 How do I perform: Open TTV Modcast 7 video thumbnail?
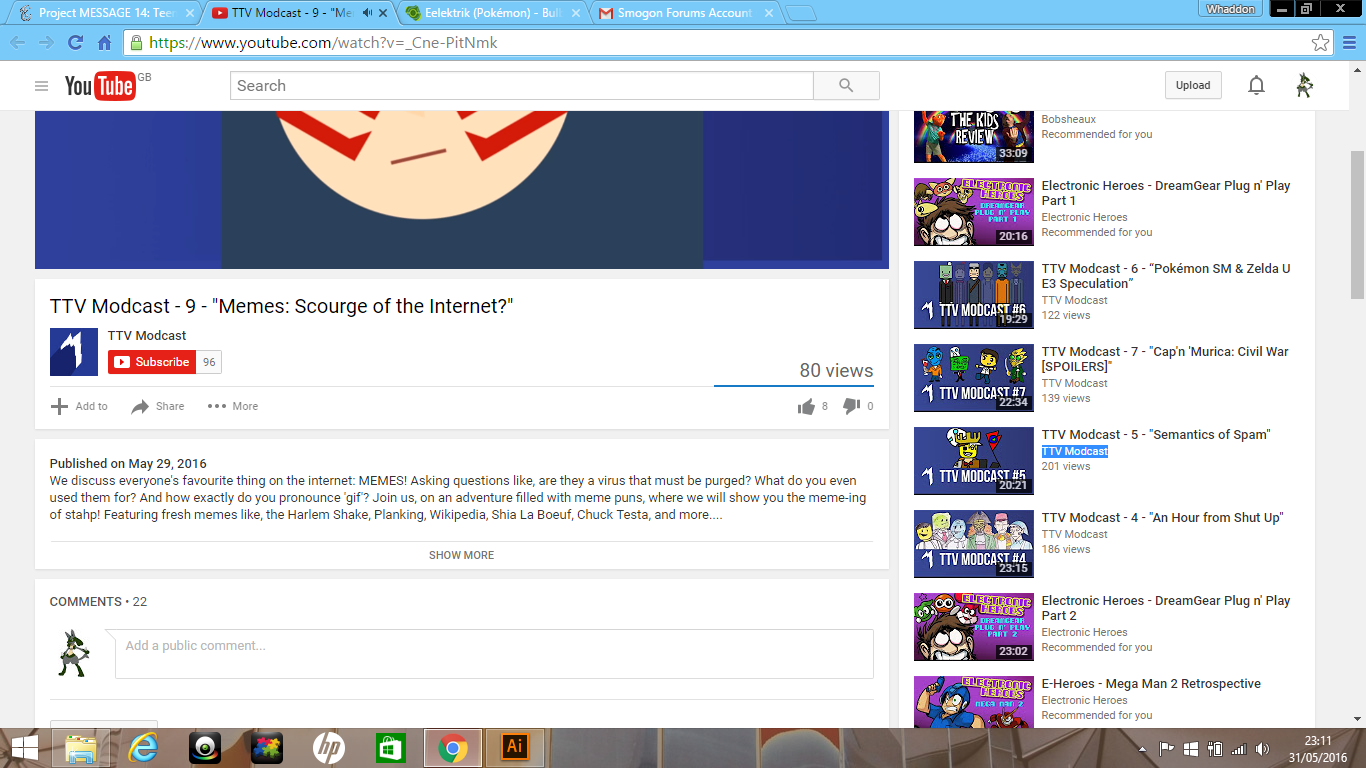point(974,378)
